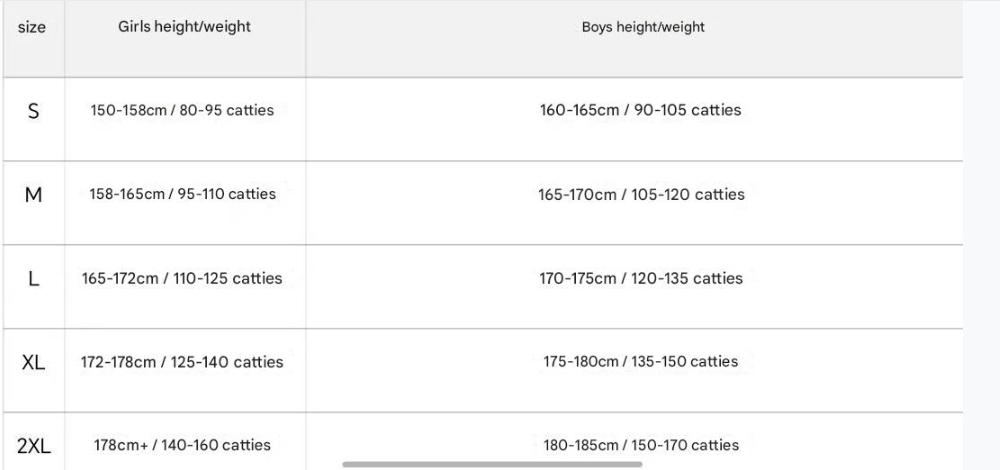Click the horizontal scrollbar at the bottom
The height and width of the screenshot is (470, 1000).
click(x=492, y=464)
